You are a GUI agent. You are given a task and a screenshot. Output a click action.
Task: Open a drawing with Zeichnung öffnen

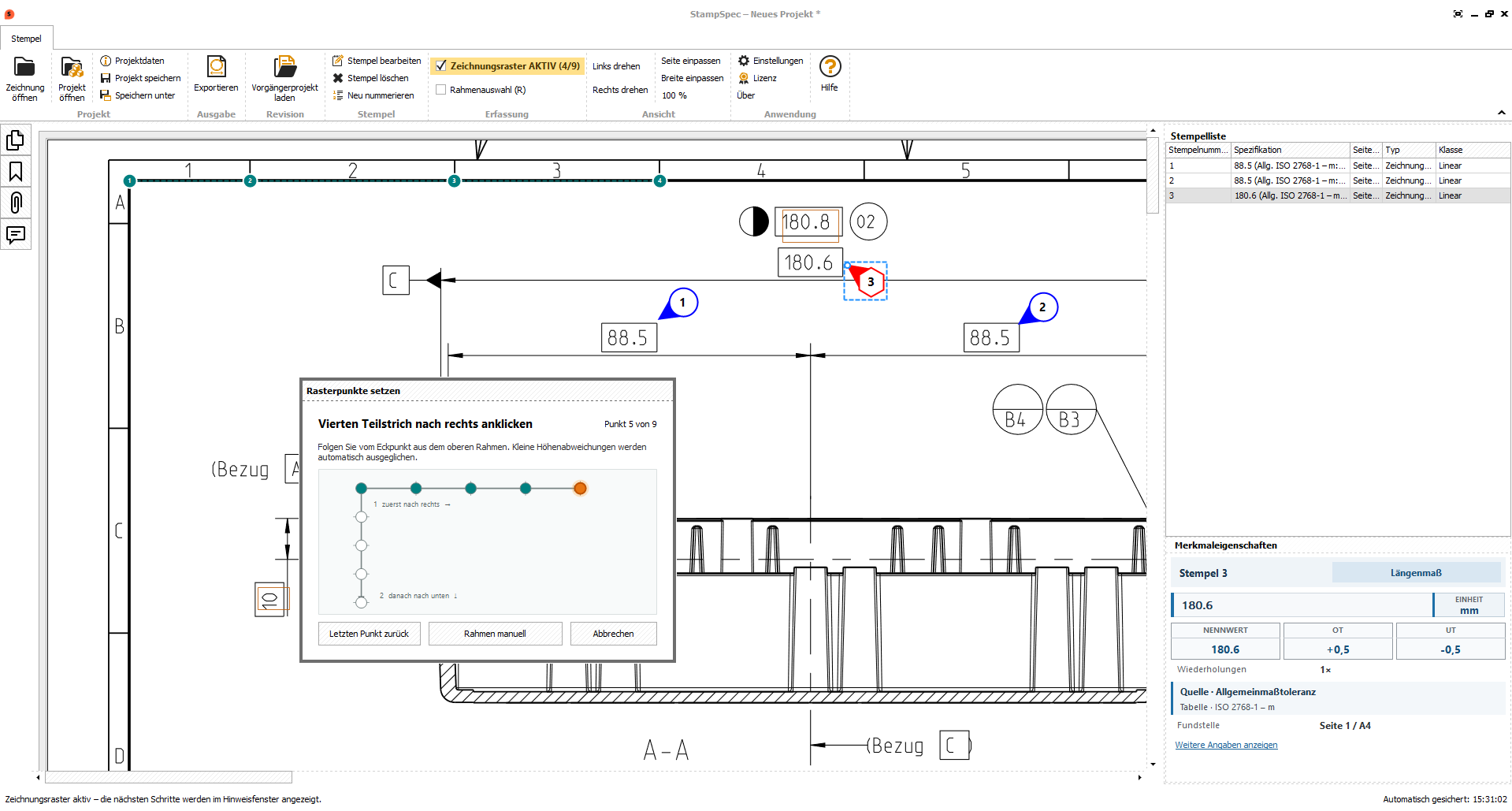coord(24,79)
